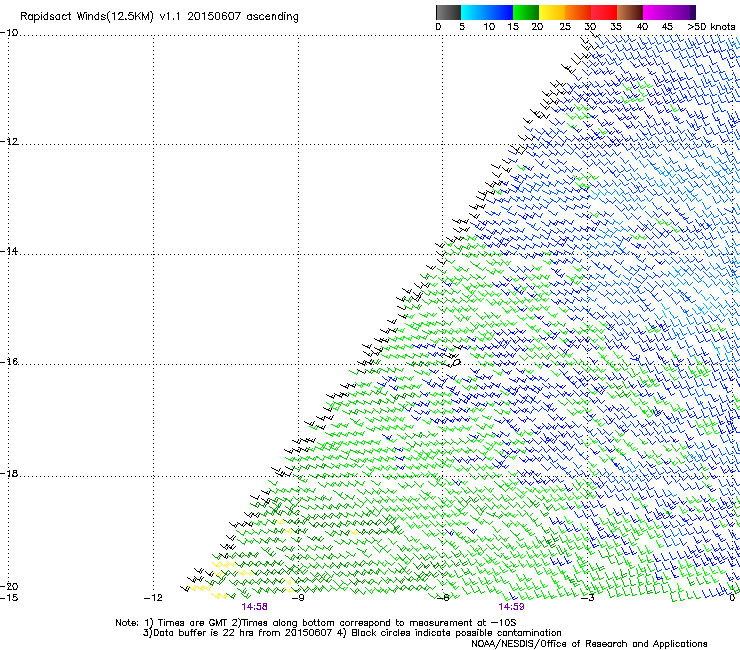Click the '-15' longitude axis label

tap(9, 598)
